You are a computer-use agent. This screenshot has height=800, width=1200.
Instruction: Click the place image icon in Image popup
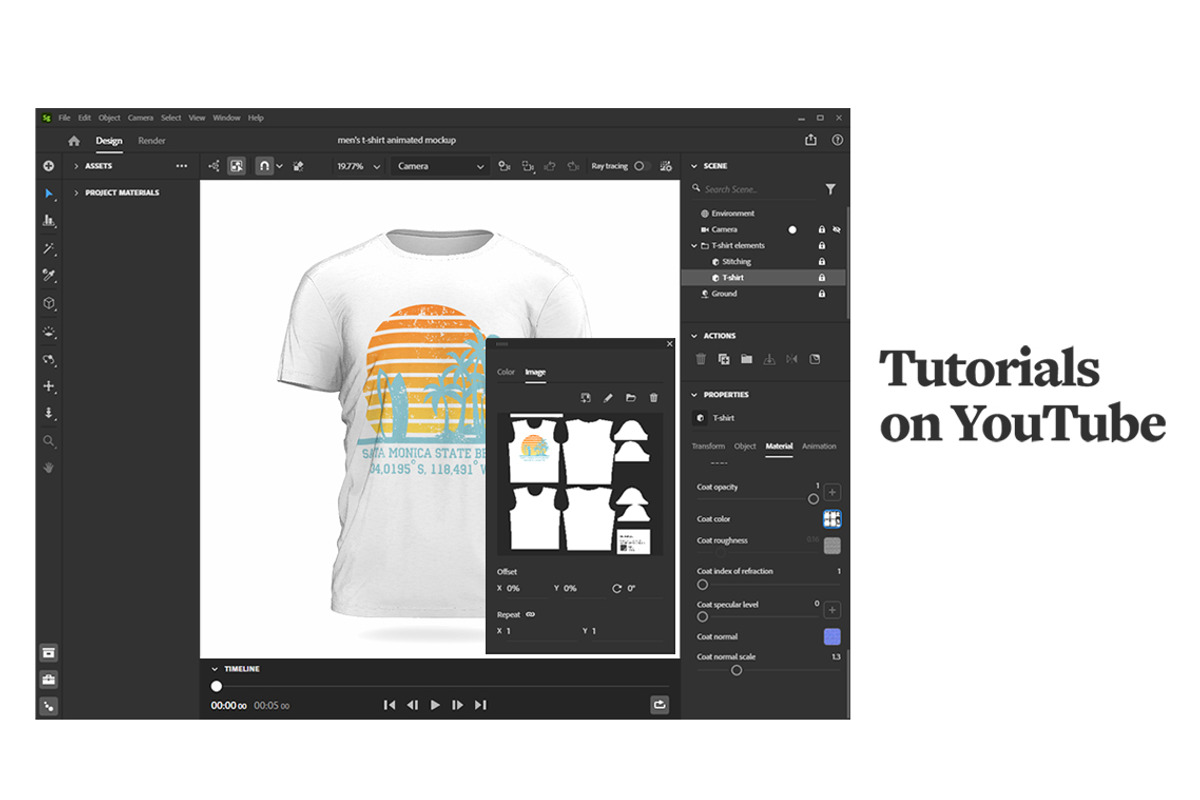click(x=586, y=398)
